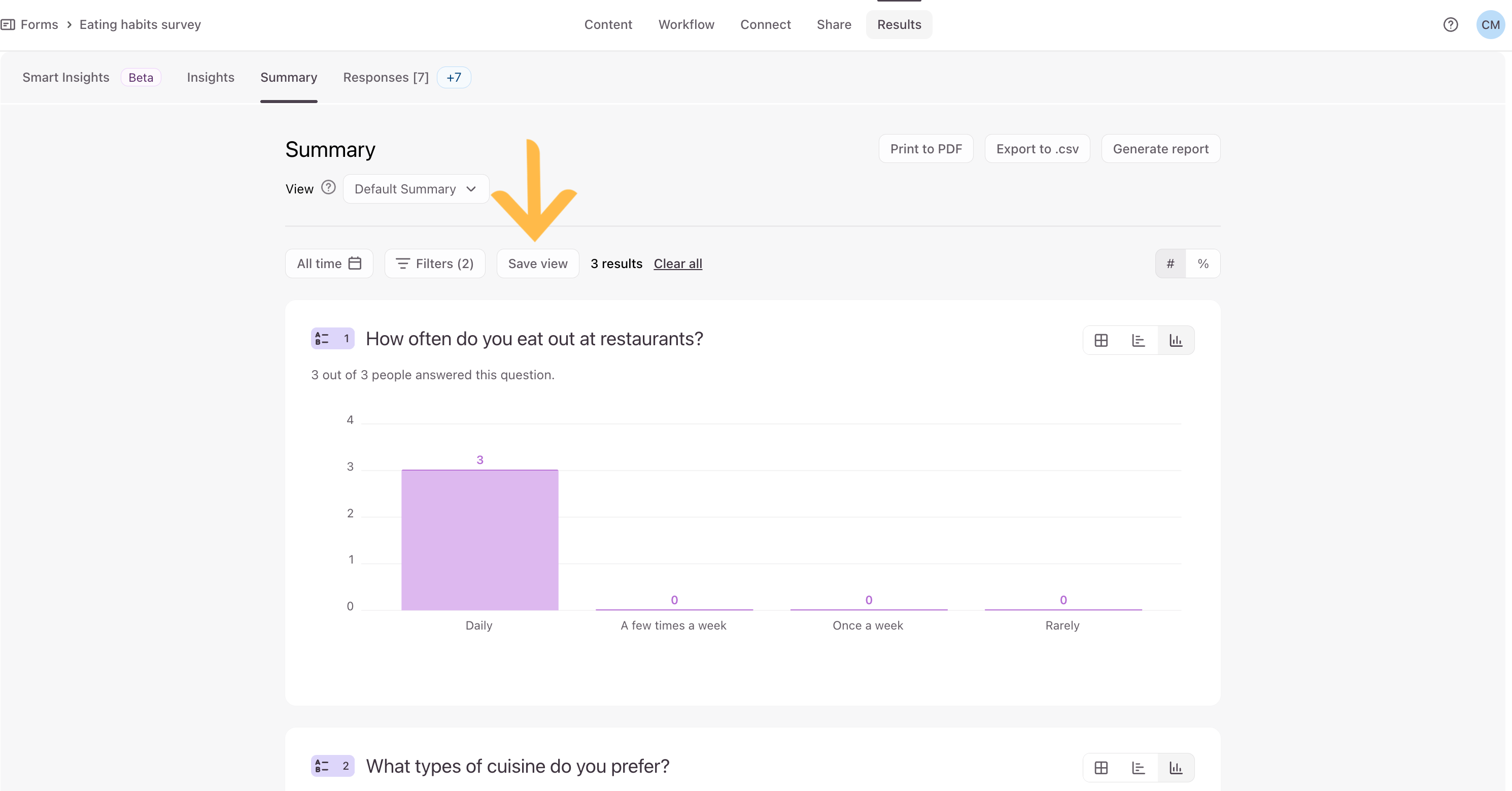1512x791 pixels.
Task: Click the Forms icon in breadcrumb
Action: coord(8,25)
